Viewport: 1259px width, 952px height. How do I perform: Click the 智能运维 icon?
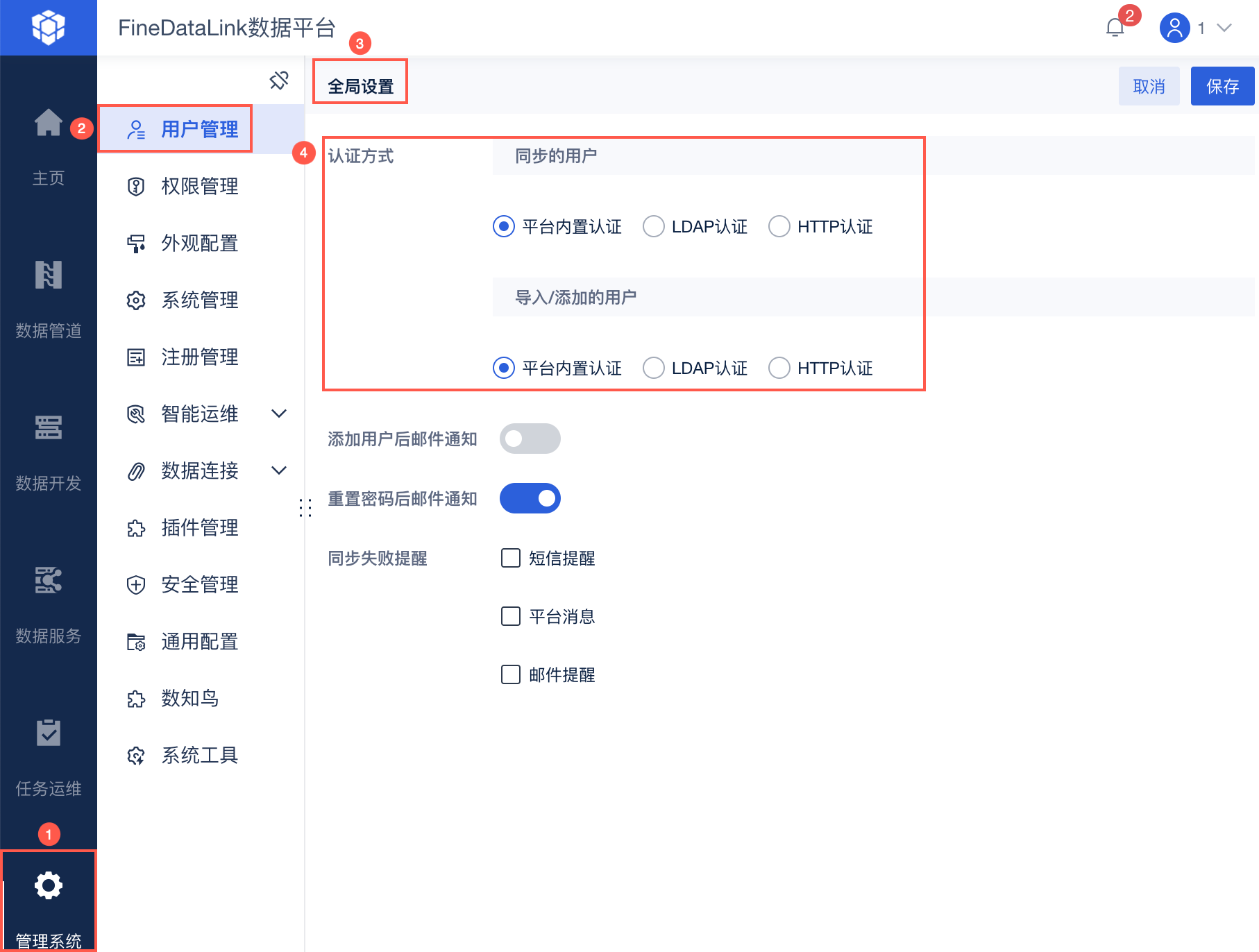point(136,414)
